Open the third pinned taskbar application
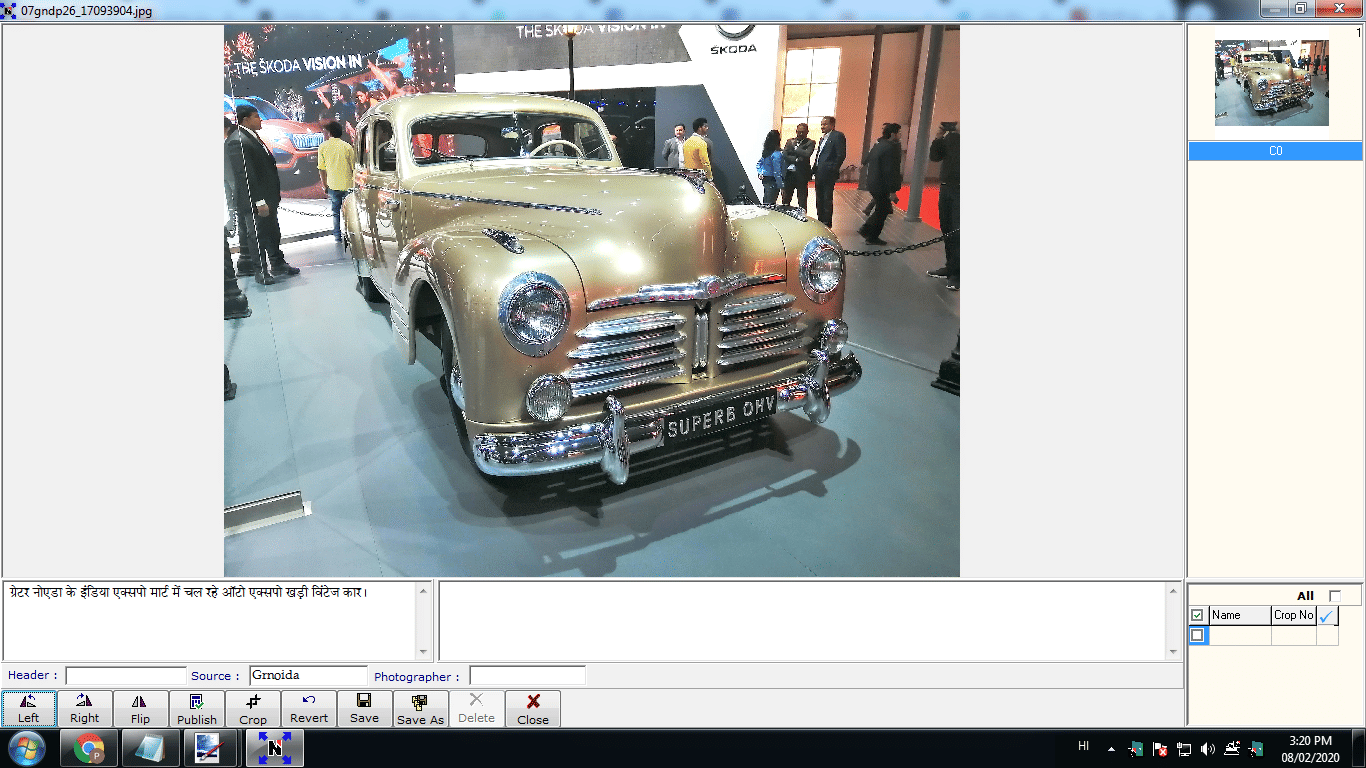Viewport: 1366px width, 768px height. [210, 748]
